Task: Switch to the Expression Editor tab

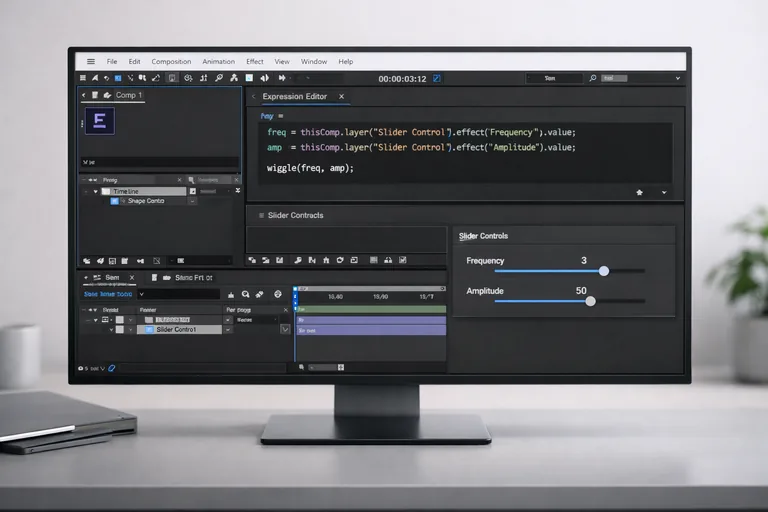Action: coord(294,97)
